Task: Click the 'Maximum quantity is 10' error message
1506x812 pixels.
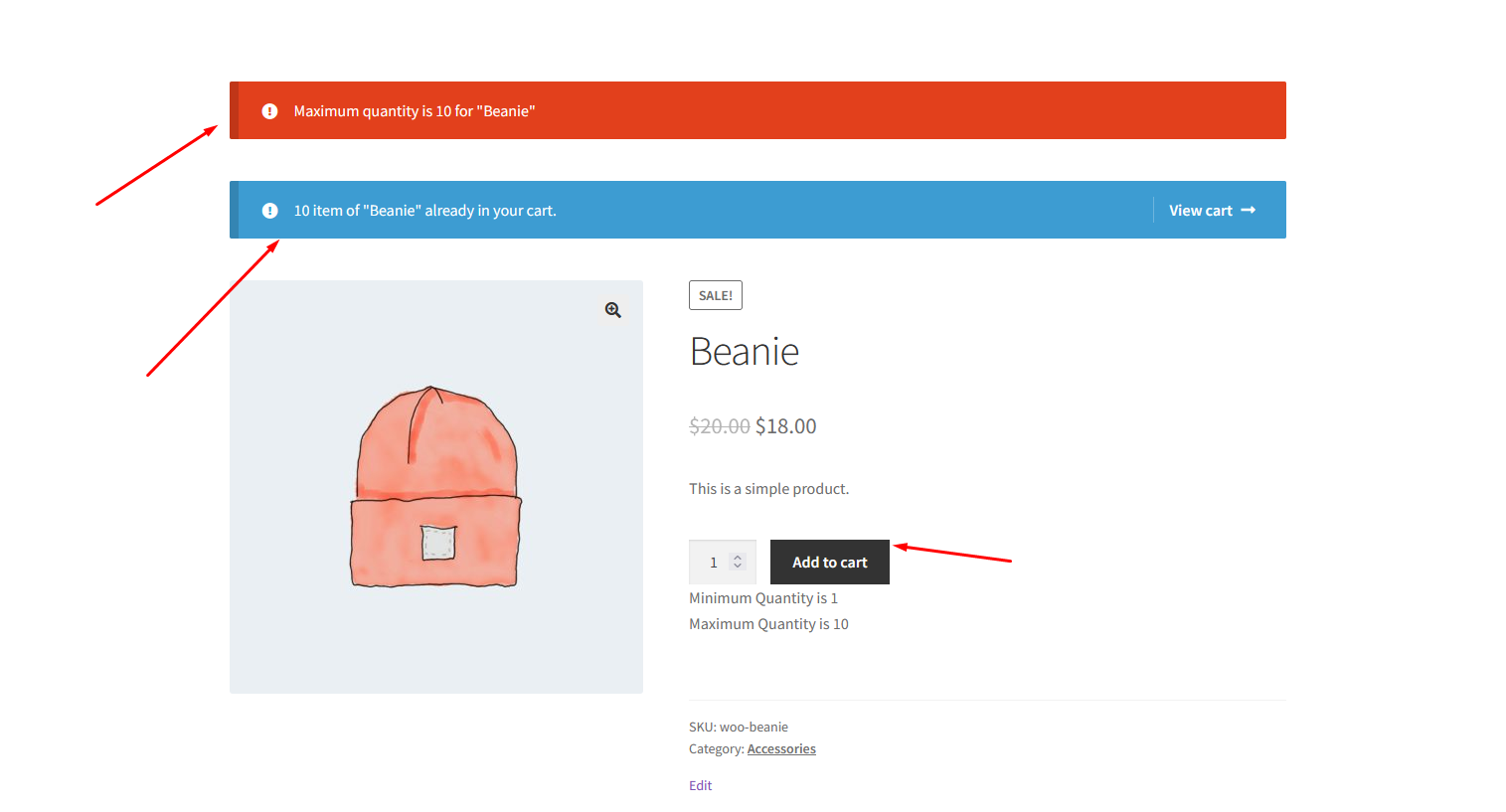Action: [x=414, y=111]
